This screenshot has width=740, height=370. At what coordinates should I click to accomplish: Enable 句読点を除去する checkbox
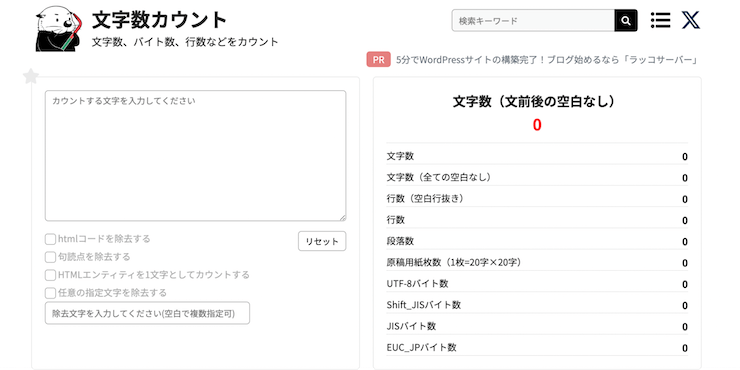50,257
